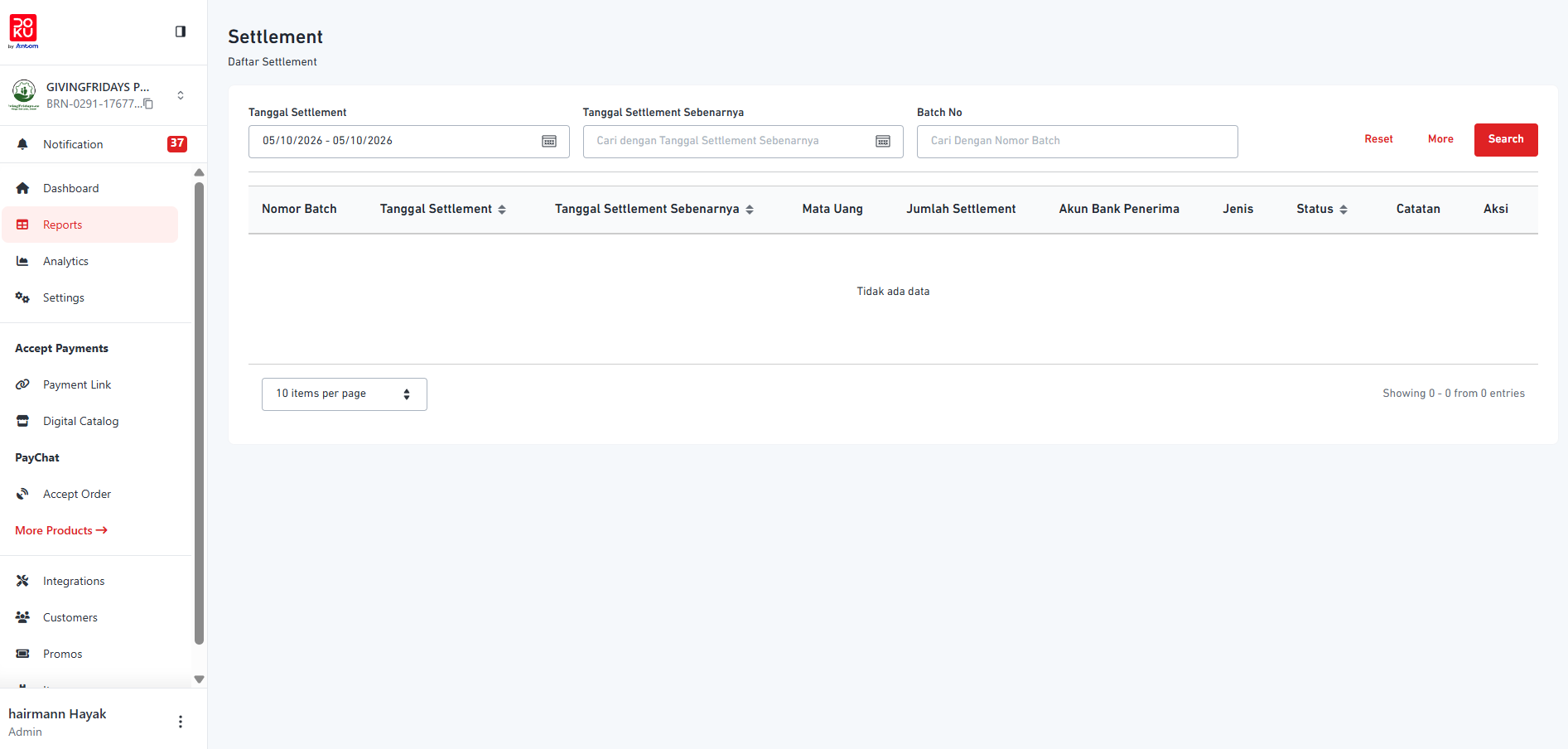The width and height of the screenshot is (1568, 749).
Task: Click the sidebar scrollbar down arrow
Action: click(x=199, y=679)
